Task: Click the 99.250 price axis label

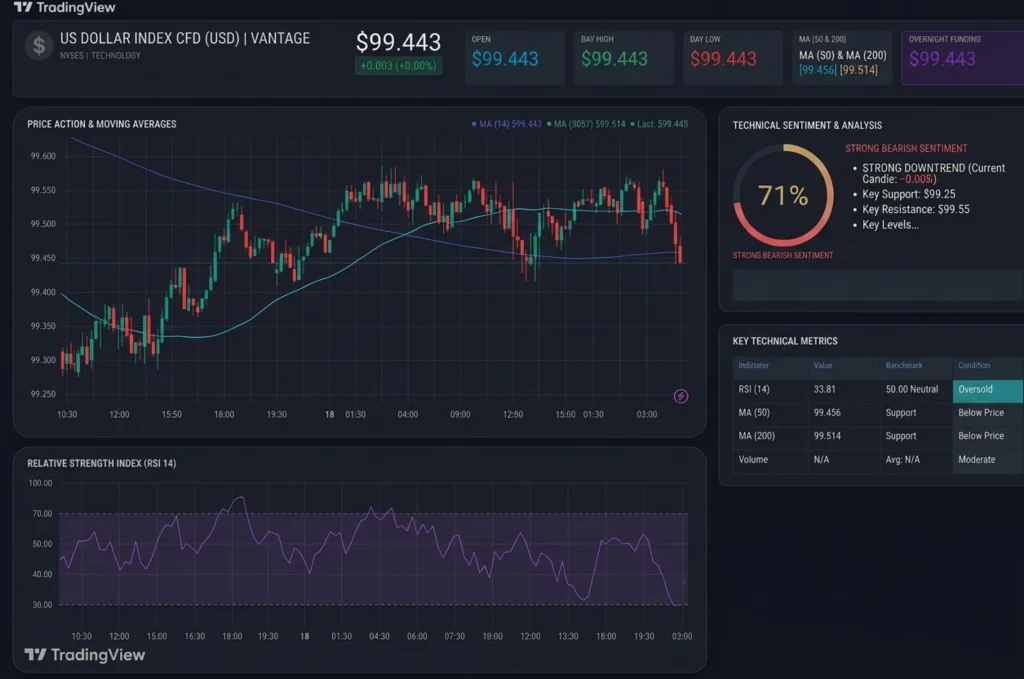Action: click(x=43, y=394)
